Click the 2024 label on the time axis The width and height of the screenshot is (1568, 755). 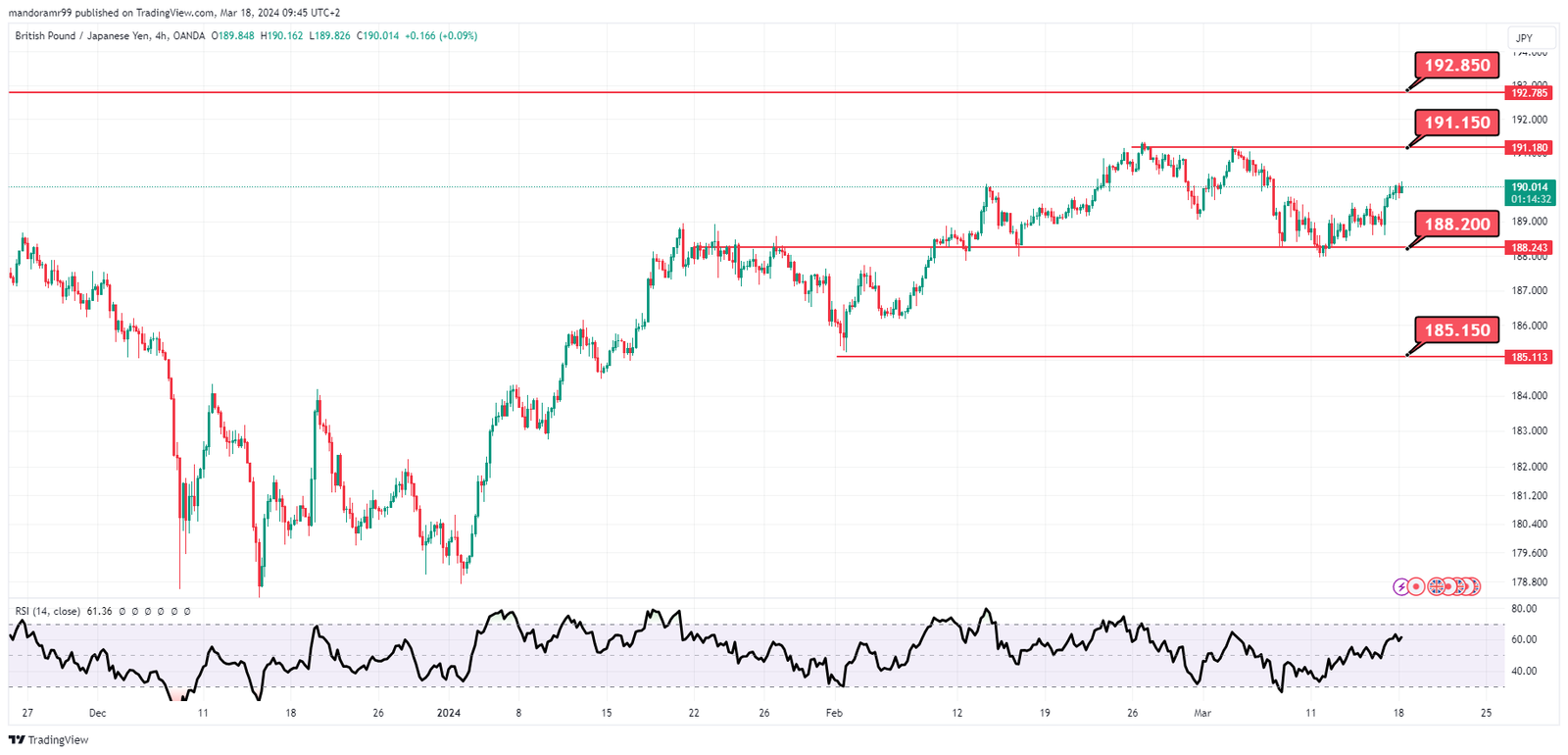click(448, 713)
